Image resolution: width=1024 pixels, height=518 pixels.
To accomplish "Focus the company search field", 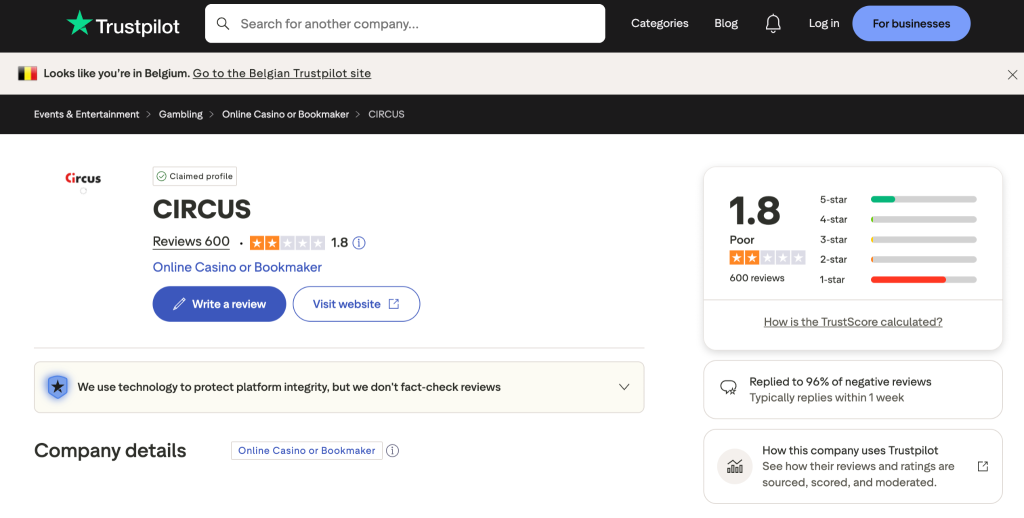I will [x=405, y=24].
